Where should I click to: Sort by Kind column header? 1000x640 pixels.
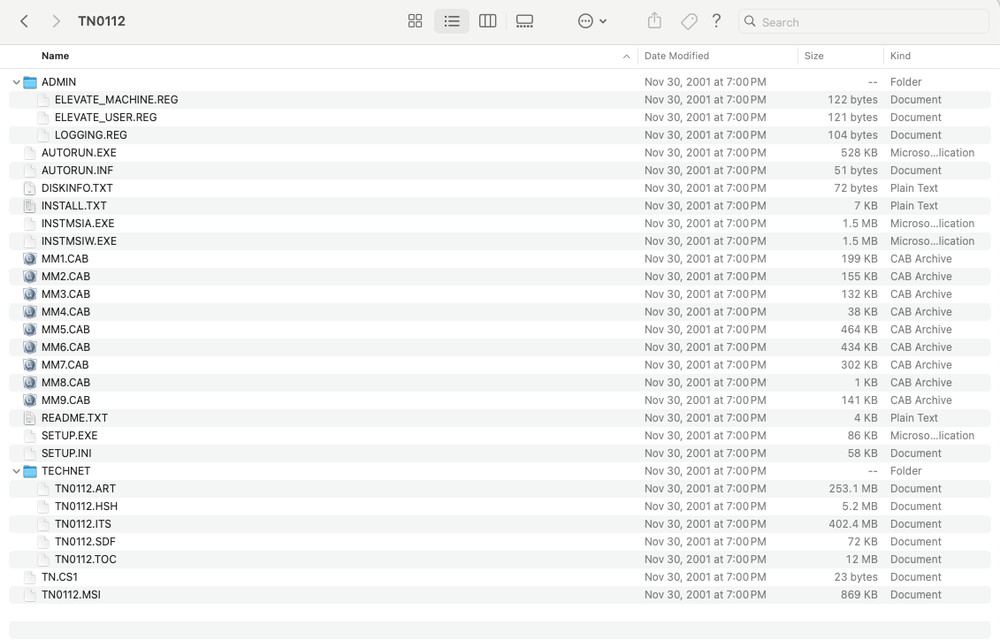pyautogui.click(x=900, y=56)
